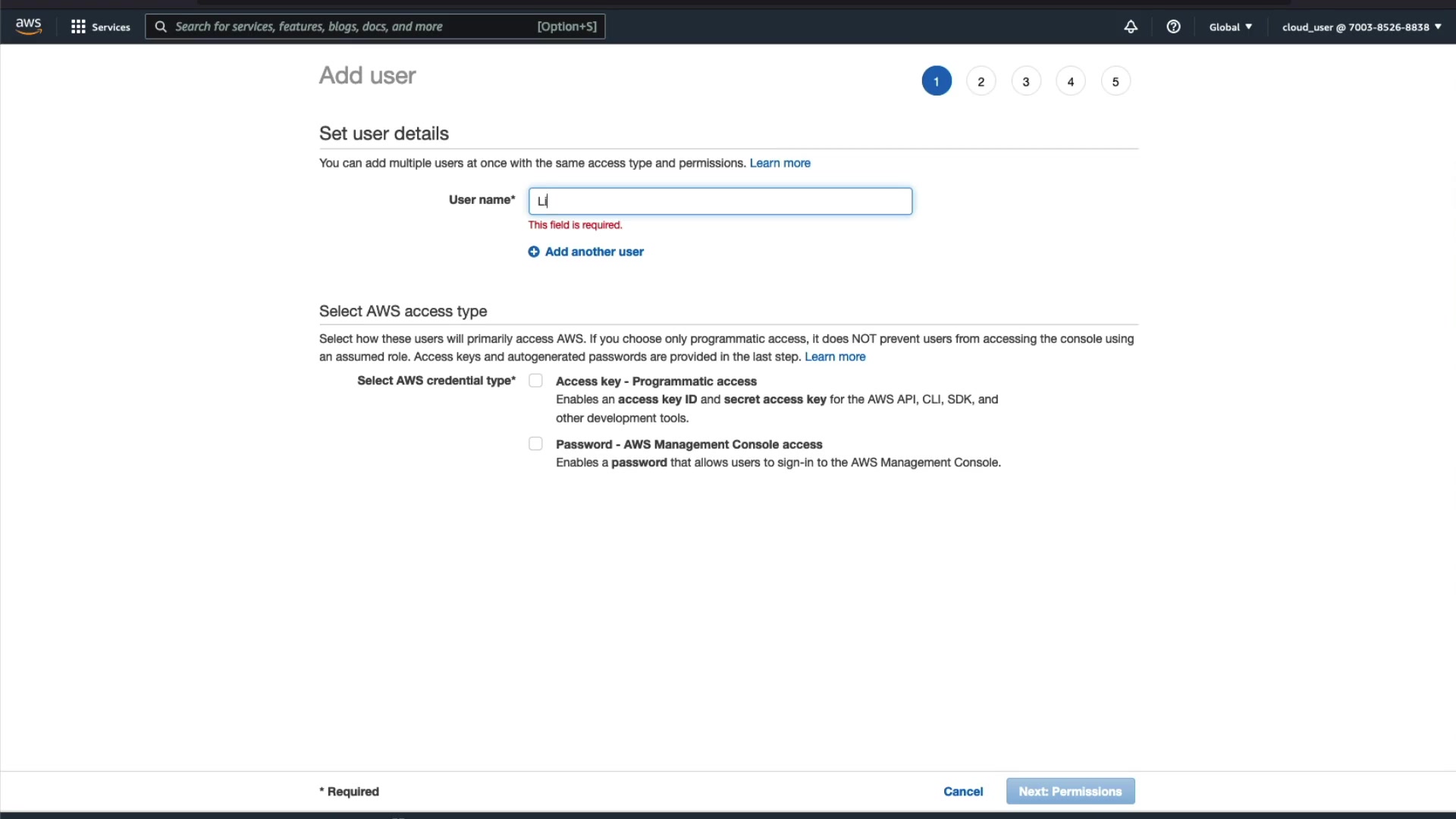Image resolution: width=1456 pixels, height=819 pixels.
Task: Open Learn more link under Set user details
Action: (780, 163)
